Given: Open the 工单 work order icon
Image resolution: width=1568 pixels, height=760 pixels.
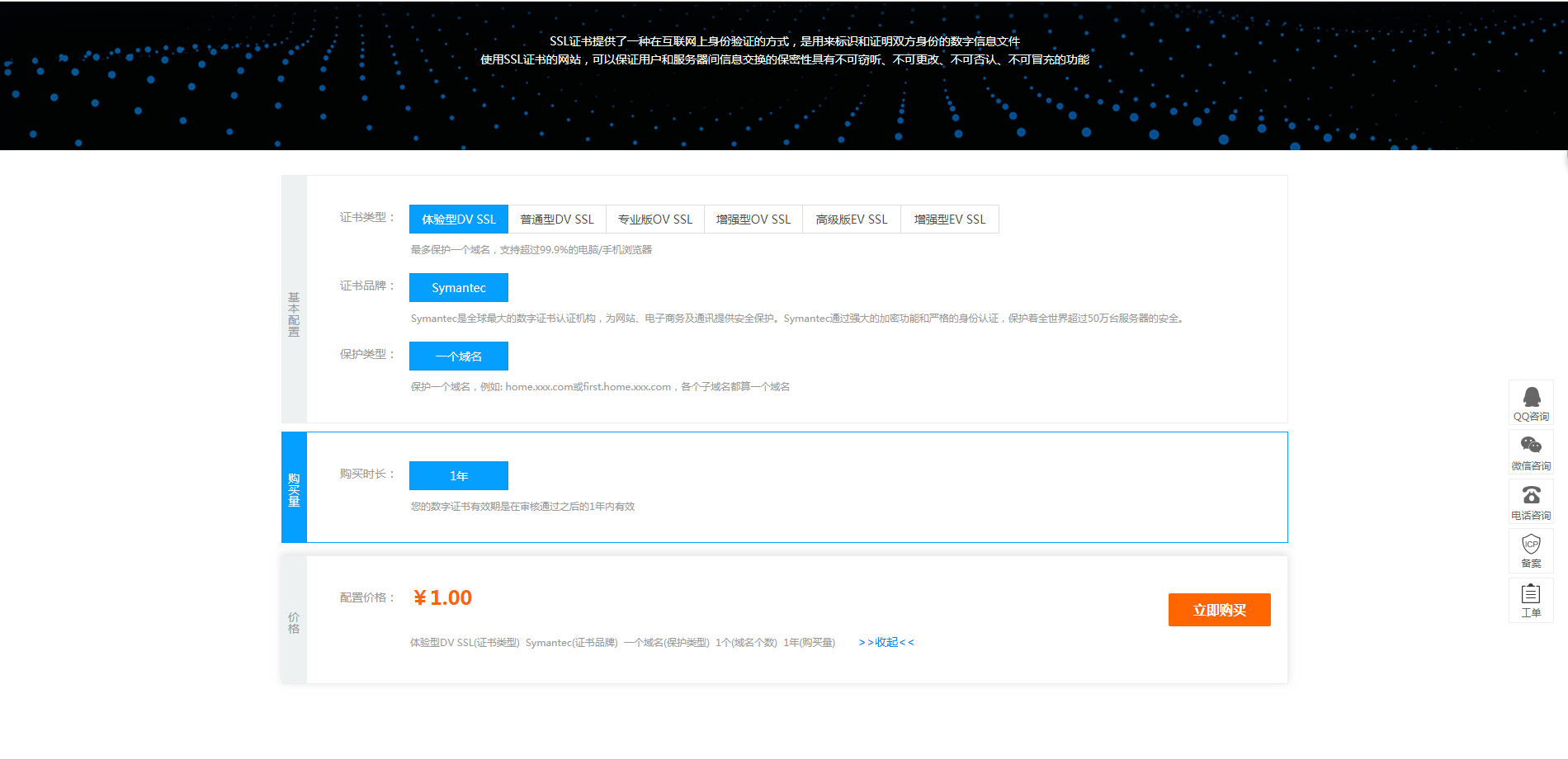Looking at the screenshot, I should click(1532, 600).
